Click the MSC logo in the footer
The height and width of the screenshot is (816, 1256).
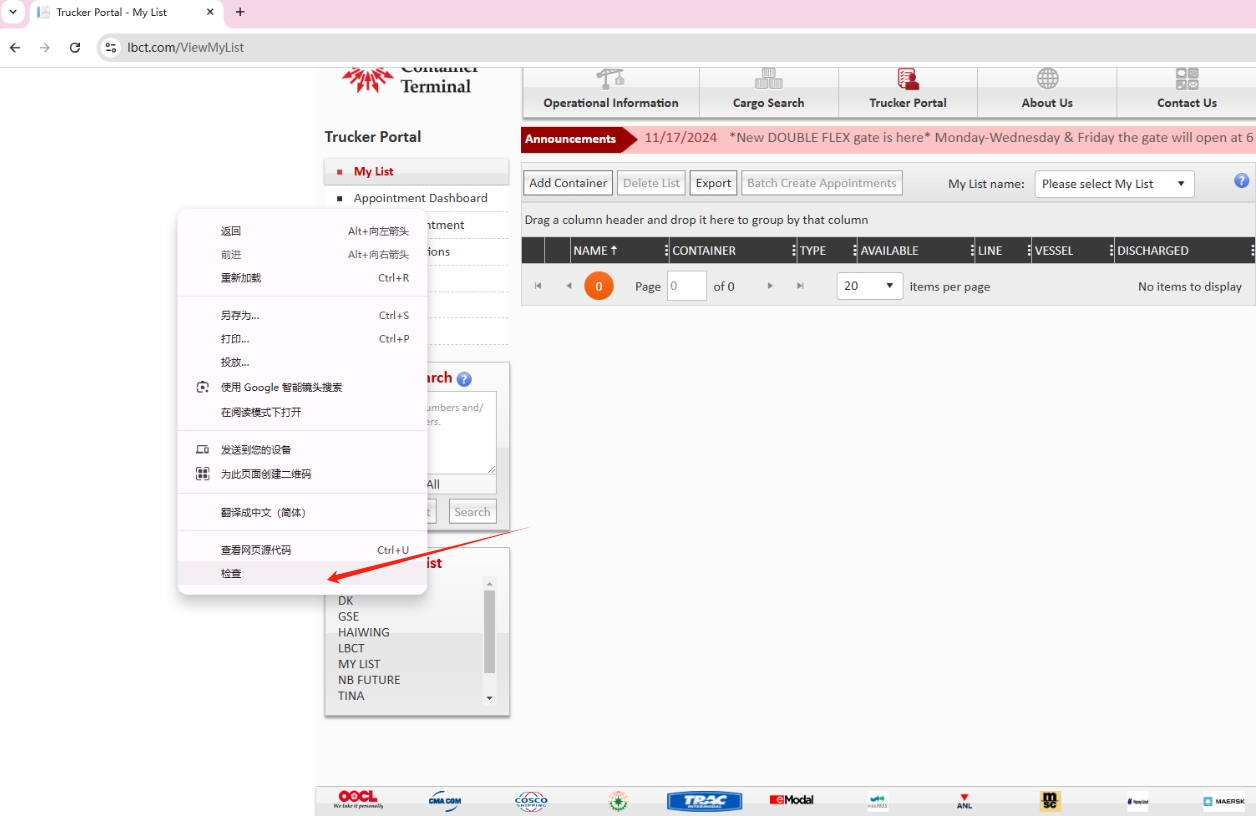(x=1050, y=800)
